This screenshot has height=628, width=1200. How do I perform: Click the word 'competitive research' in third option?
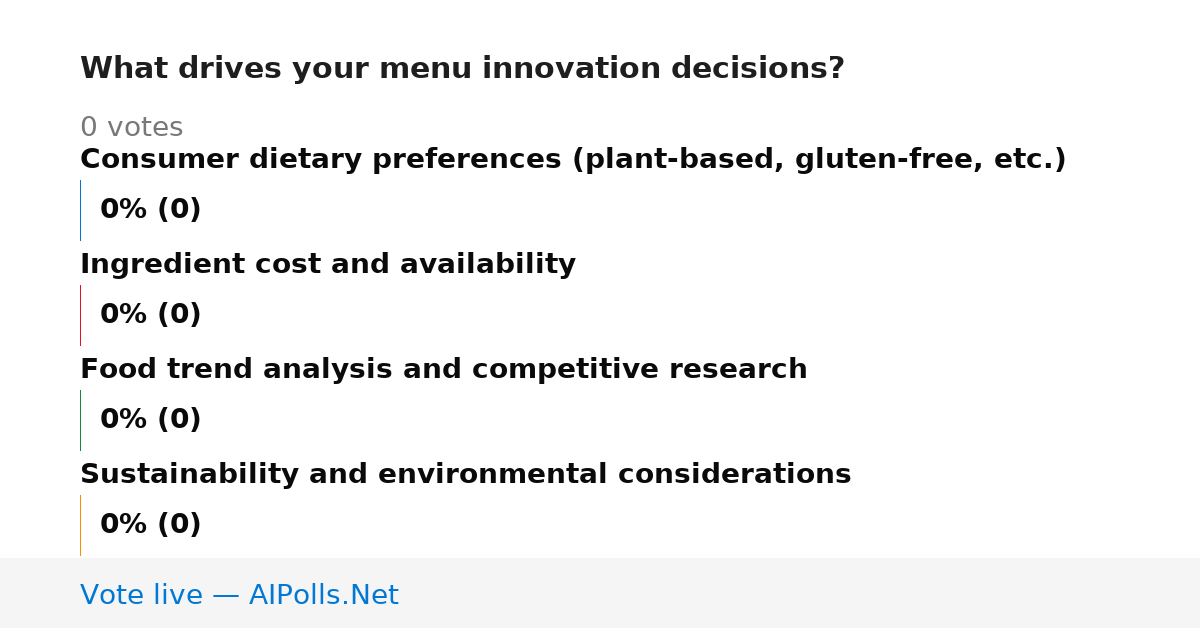point(639,370)
